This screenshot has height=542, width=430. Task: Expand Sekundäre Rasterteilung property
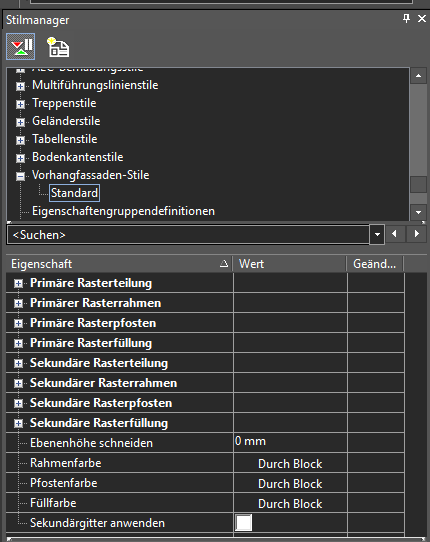tap(18, 364)
